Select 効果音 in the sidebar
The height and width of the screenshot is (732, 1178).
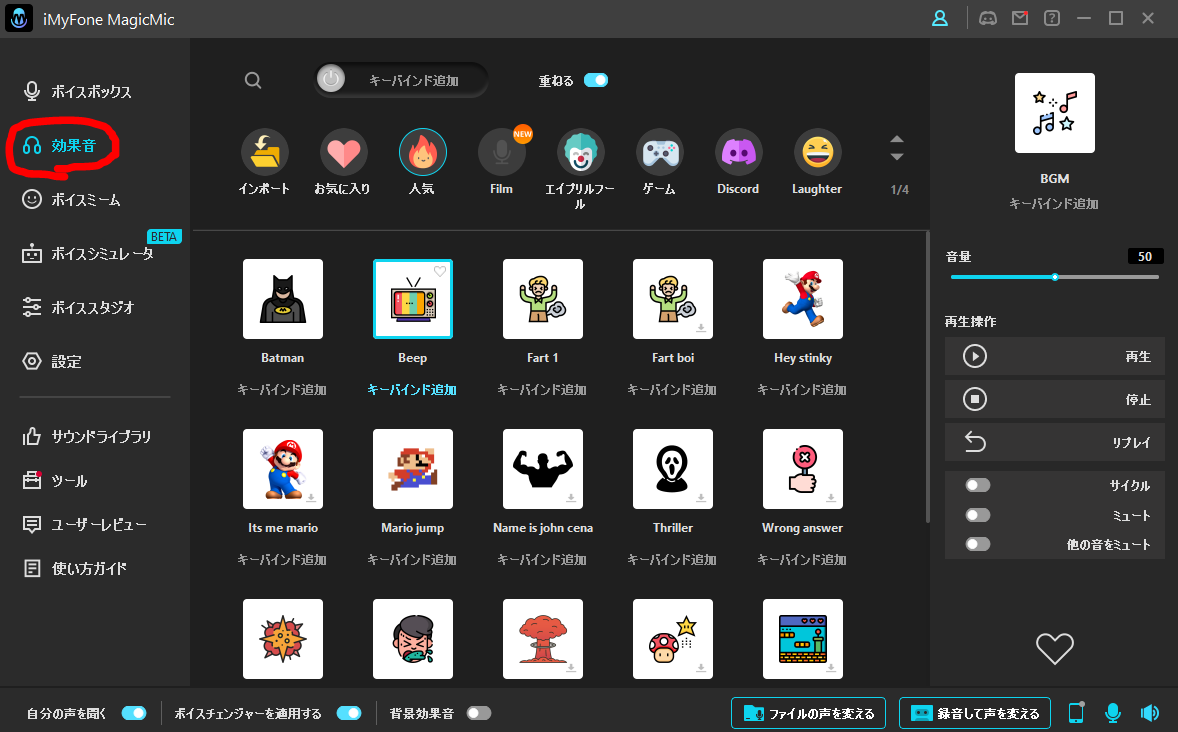point(60,146)
